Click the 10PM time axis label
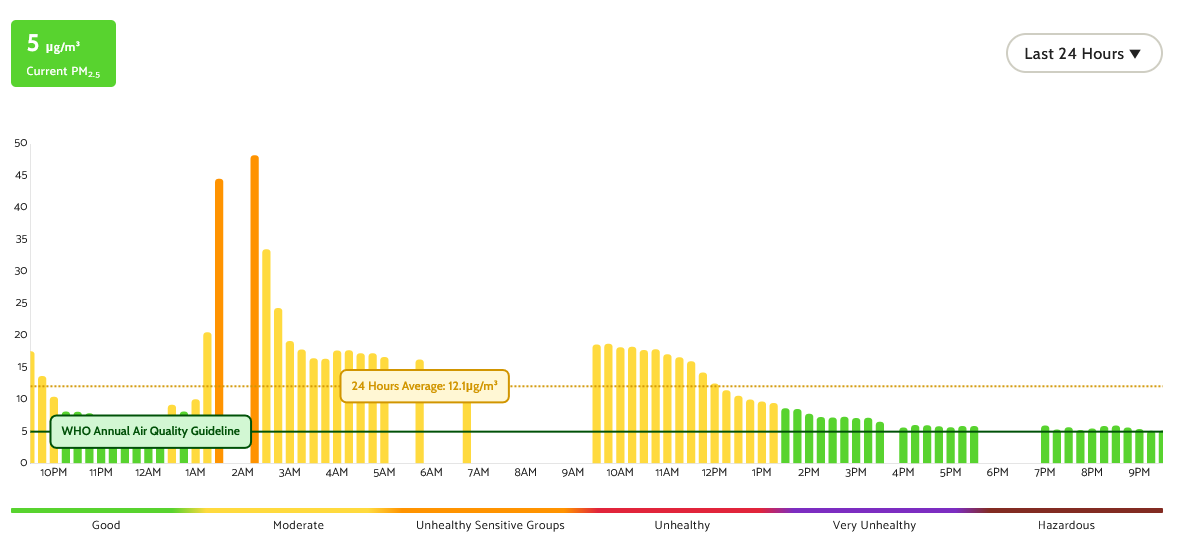The width and height of the screenshot is (1177, 544). click(x=54, y=472)
